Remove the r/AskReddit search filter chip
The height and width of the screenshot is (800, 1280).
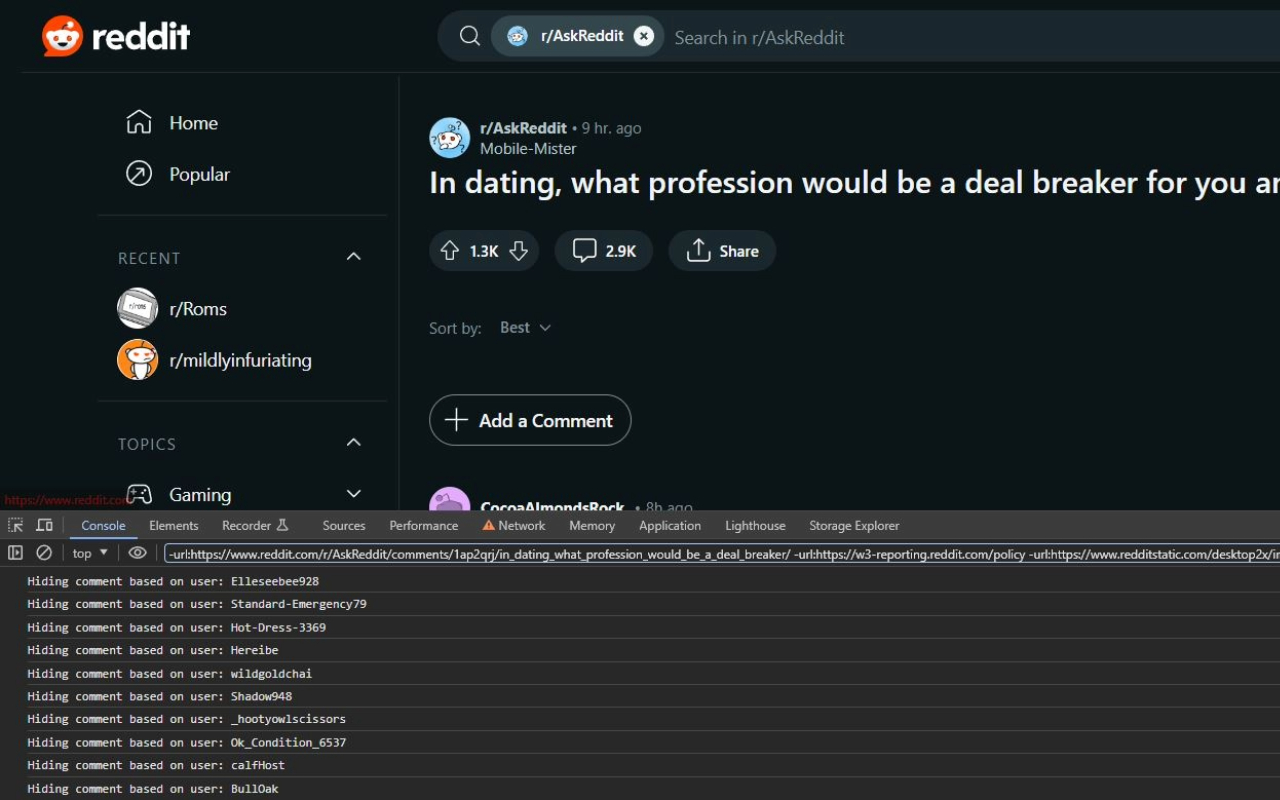tap(644, 36)
